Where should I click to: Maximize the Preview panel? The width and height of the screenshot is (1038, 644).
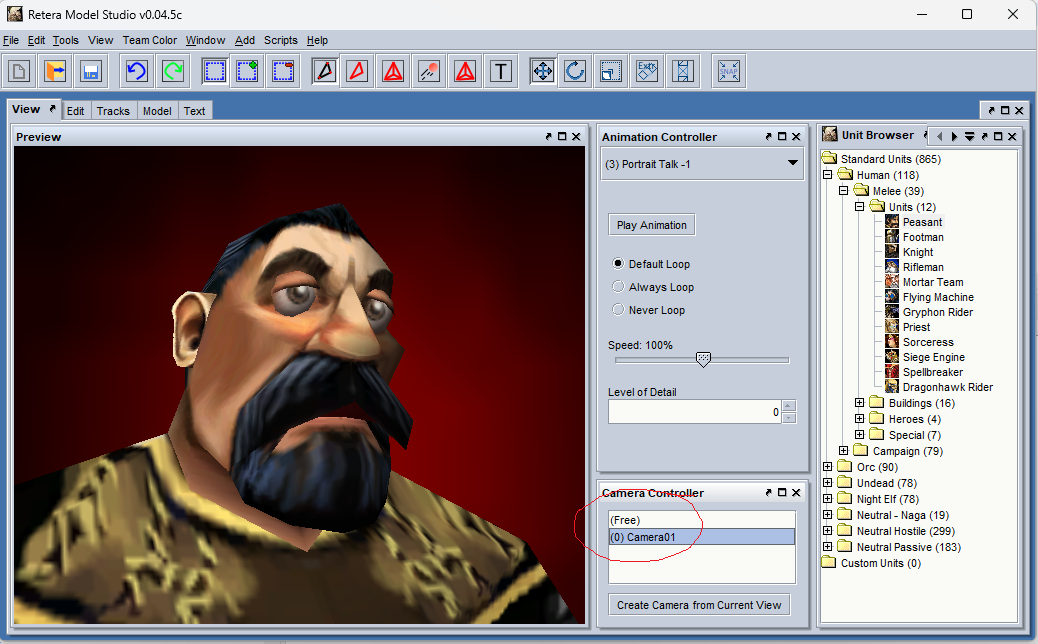pos(562,136)
